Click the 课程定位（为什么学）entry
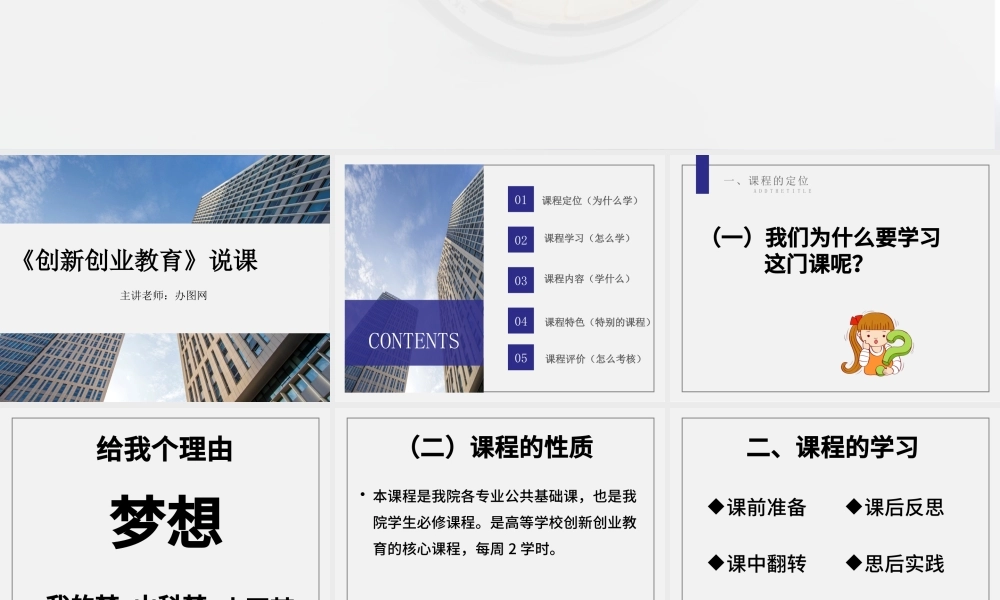This screenshot has width=1000, height=600. pos(590,201)
